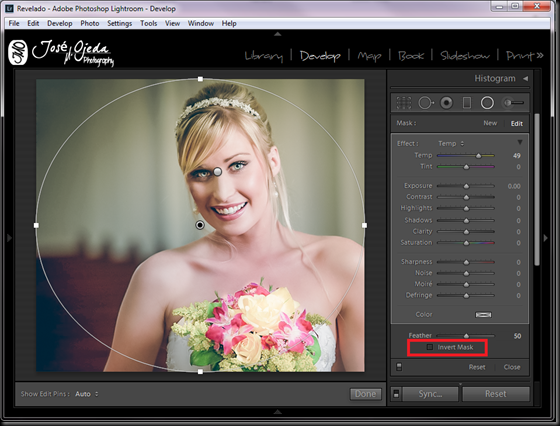Toggle the switch beside the Sync button
Image resolution: width=560 pixels, height=426 pixels.
click(396, 394)
